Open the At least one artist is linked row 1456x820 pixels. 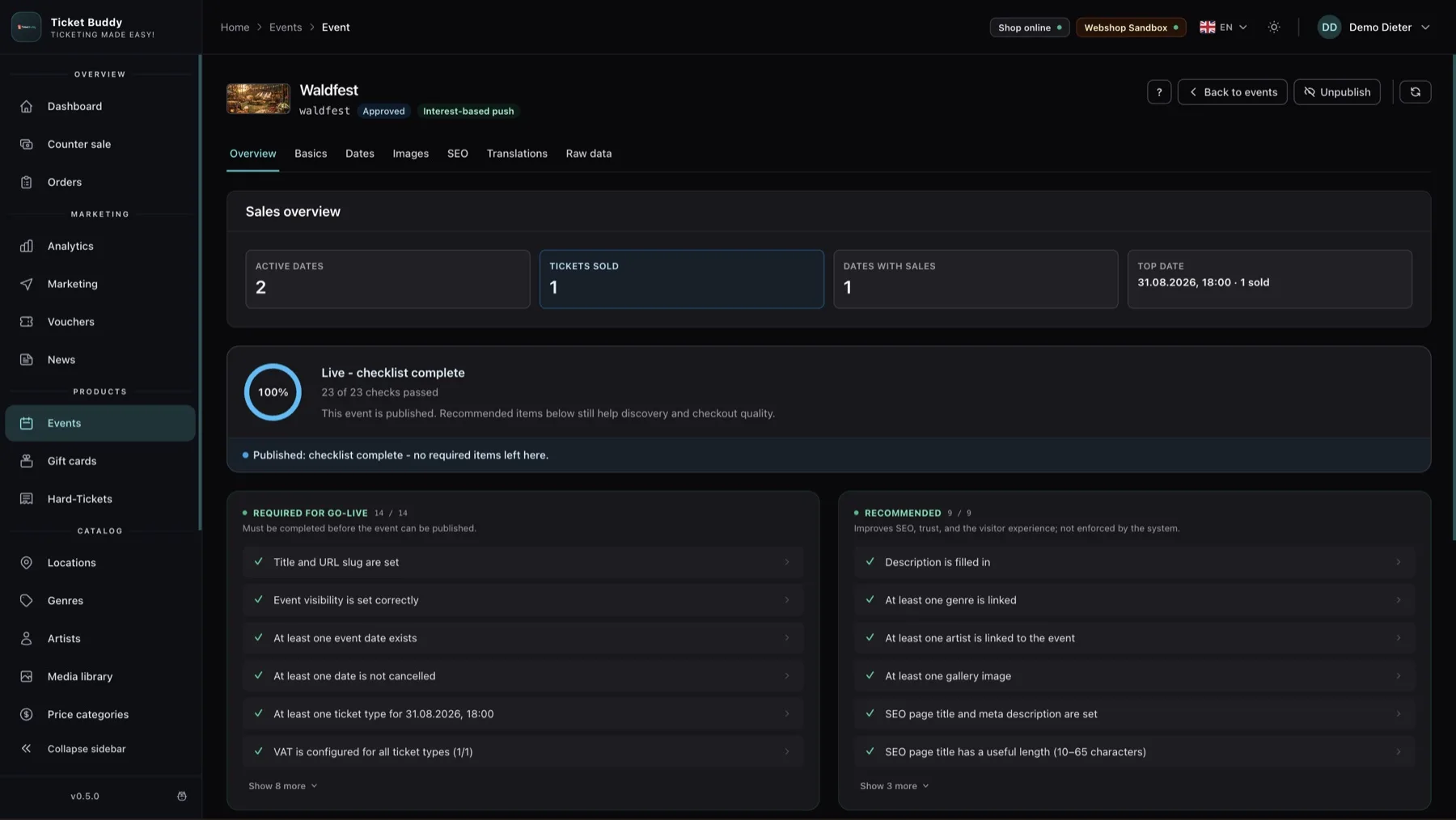pos(1134,638)
